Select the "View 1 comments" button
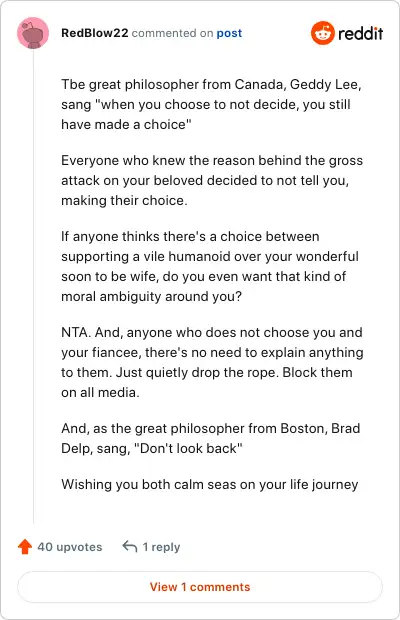 pos(200,587)
